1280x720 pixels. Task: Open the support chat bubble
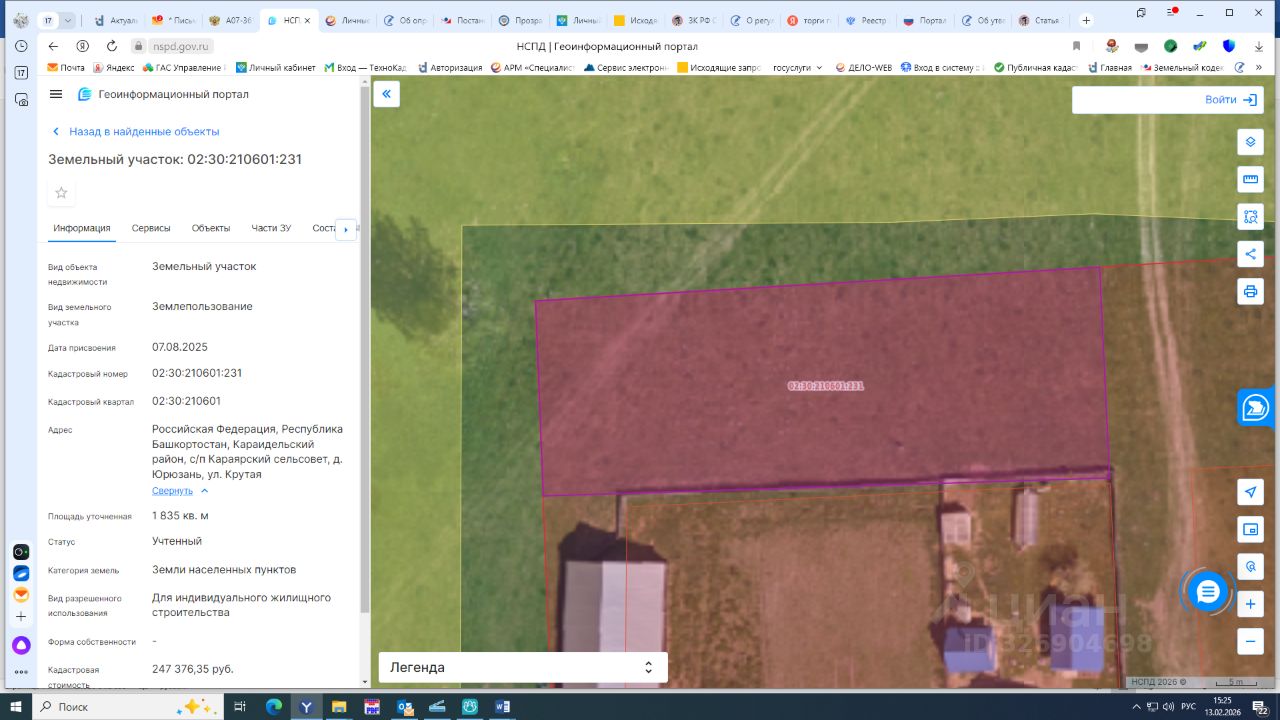click(1208, 592)
